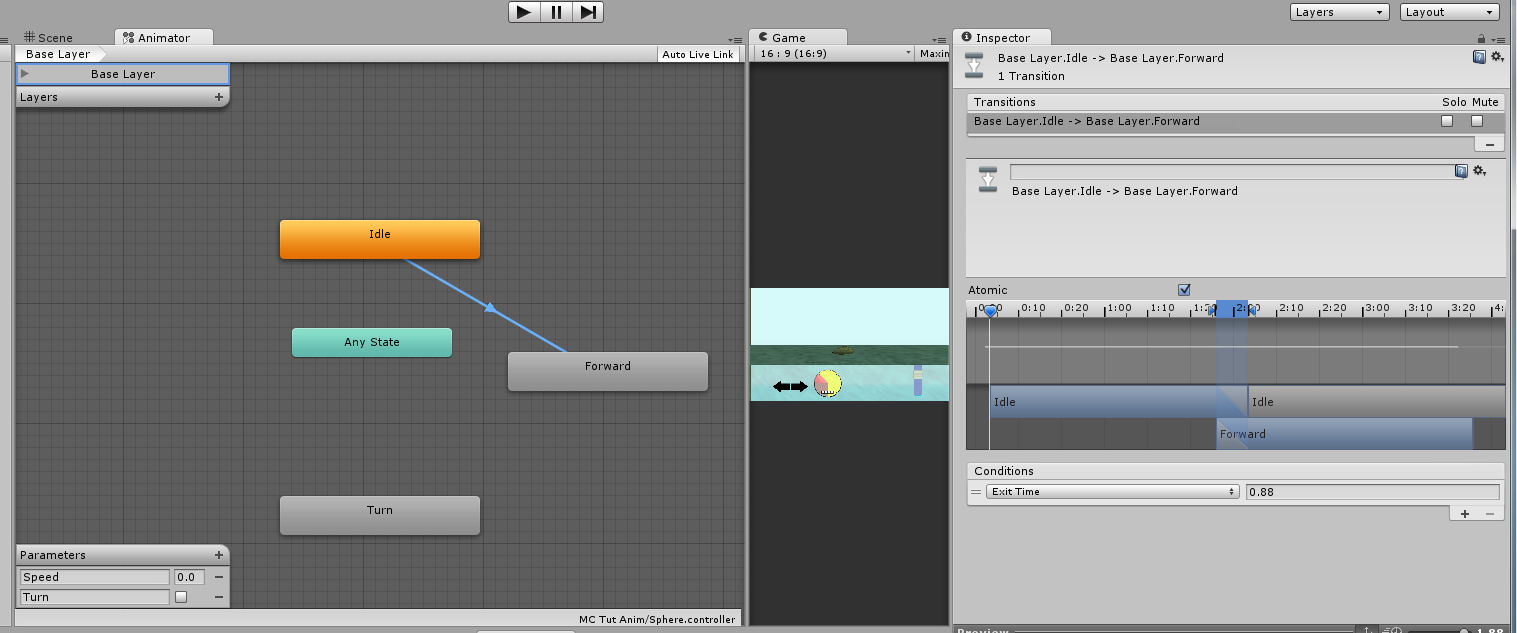Click the Pause button in top toolbar

pos(556,12)
